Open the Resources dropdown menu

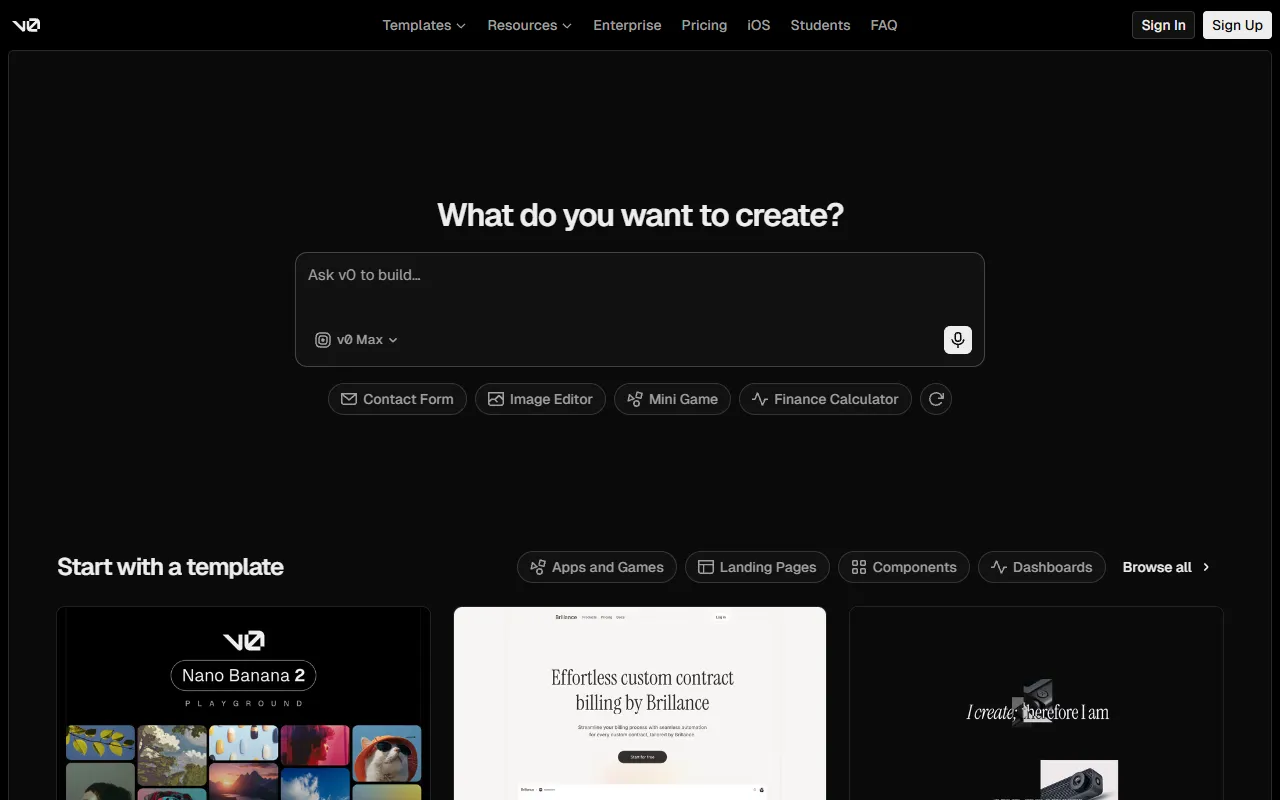point(529,25)
